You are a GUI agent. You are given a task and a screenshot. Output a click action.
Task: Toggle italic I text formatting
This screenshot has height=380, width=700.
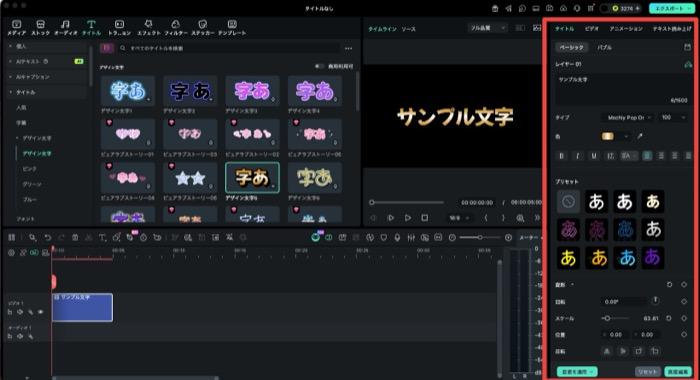coord(578,156)
